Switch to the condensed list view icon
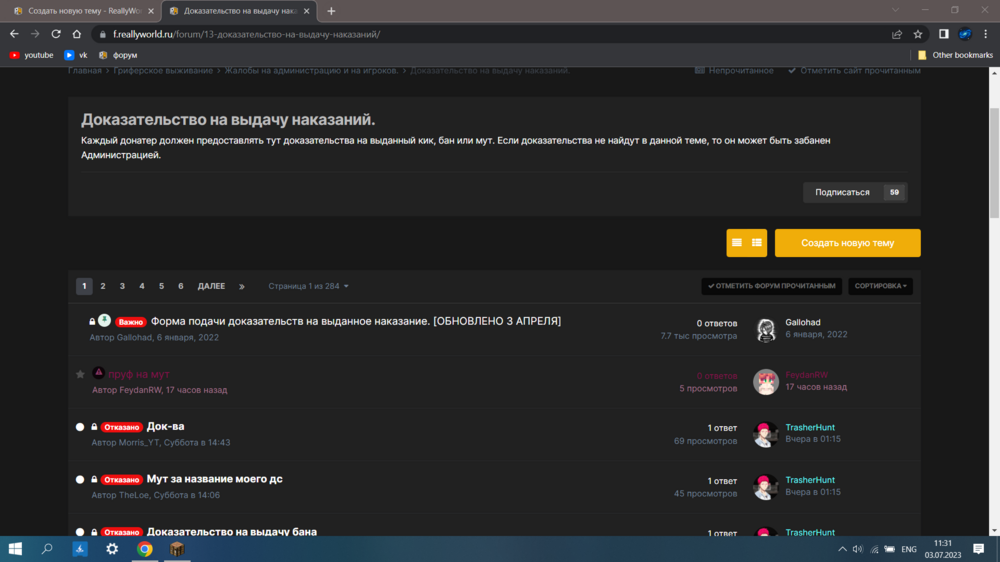Screen dimensions: 1000x562 [737, 242]
